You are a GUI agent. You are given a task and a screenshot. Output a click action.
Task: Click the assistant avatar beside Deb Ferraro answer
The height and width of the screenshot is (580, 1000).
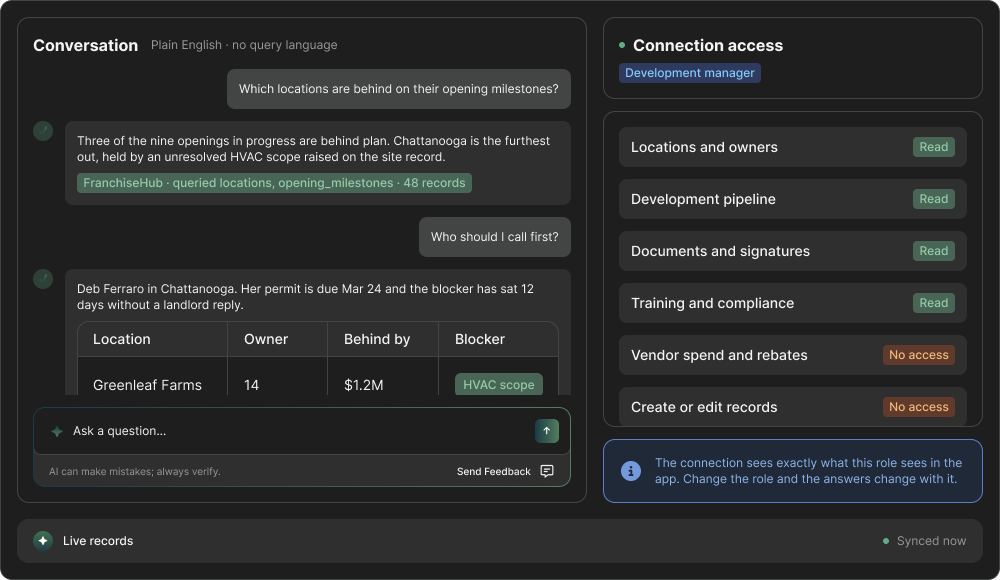tap(43, 279)
